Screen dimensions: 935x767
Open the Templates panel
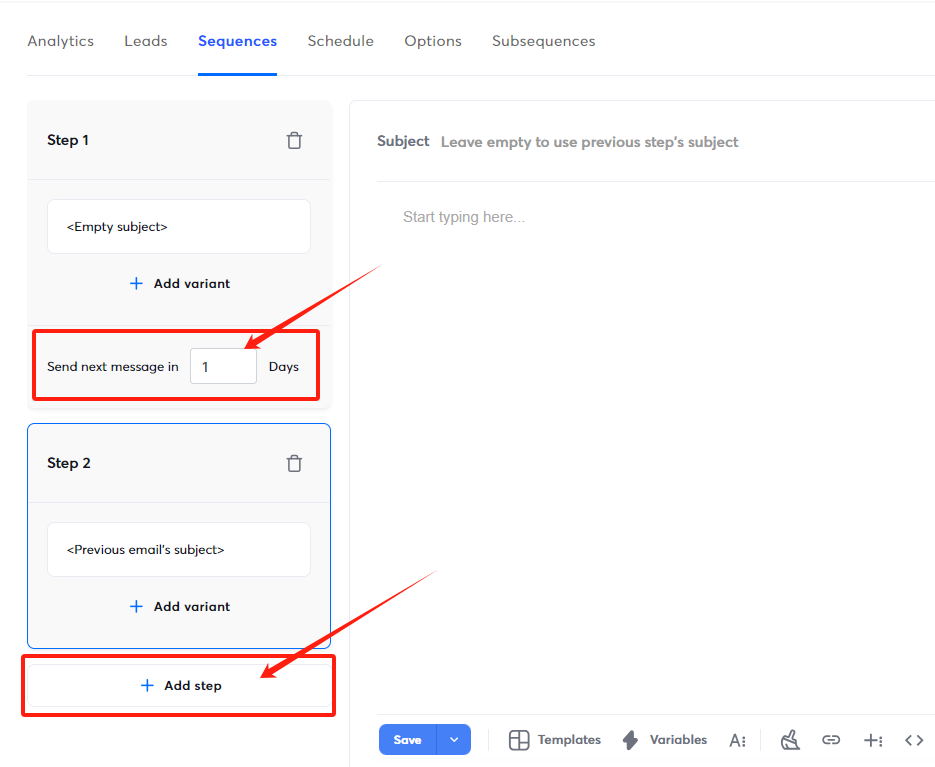tap(554, 740)
